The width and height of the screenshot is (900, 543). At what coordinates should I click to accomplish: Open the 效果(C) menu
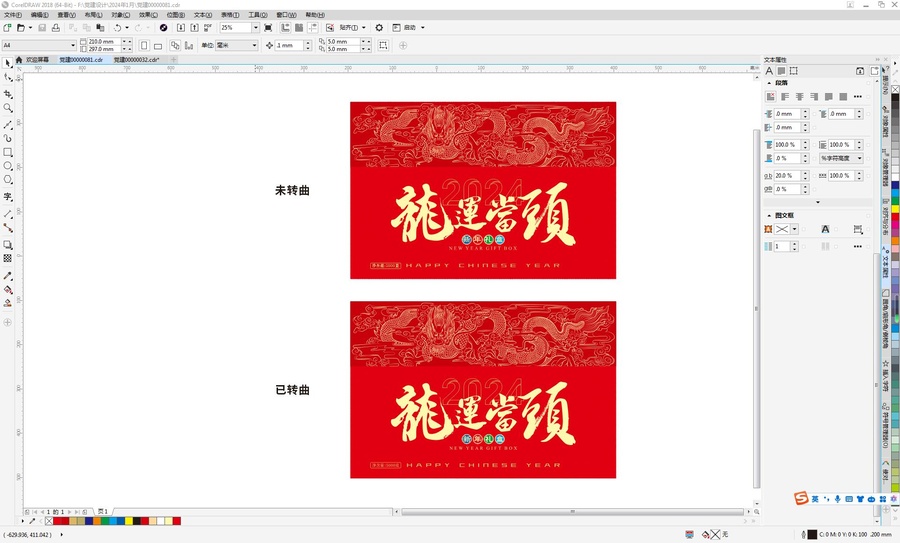[148, 15]
